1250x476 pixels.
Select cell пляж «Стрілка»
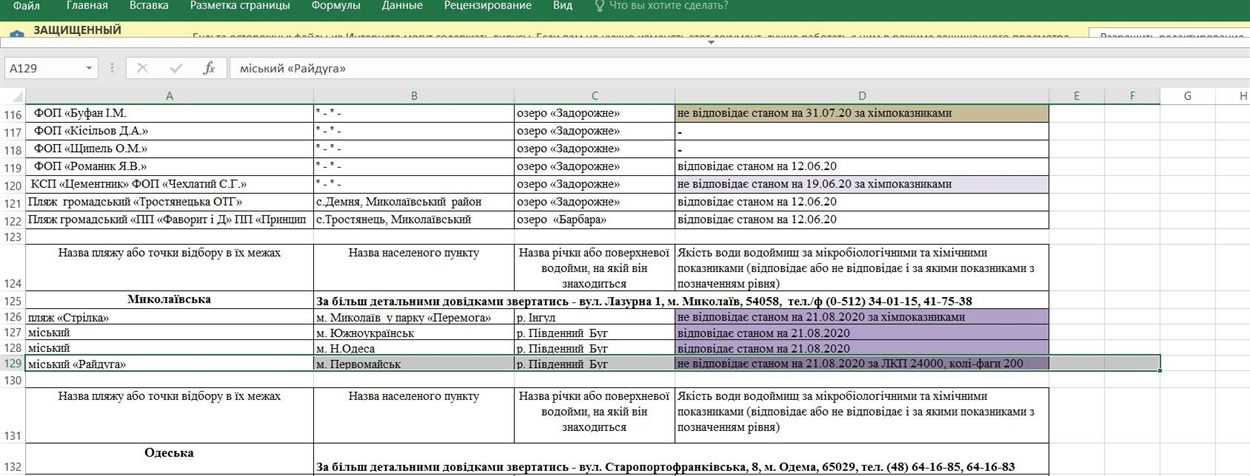point(169,317)
